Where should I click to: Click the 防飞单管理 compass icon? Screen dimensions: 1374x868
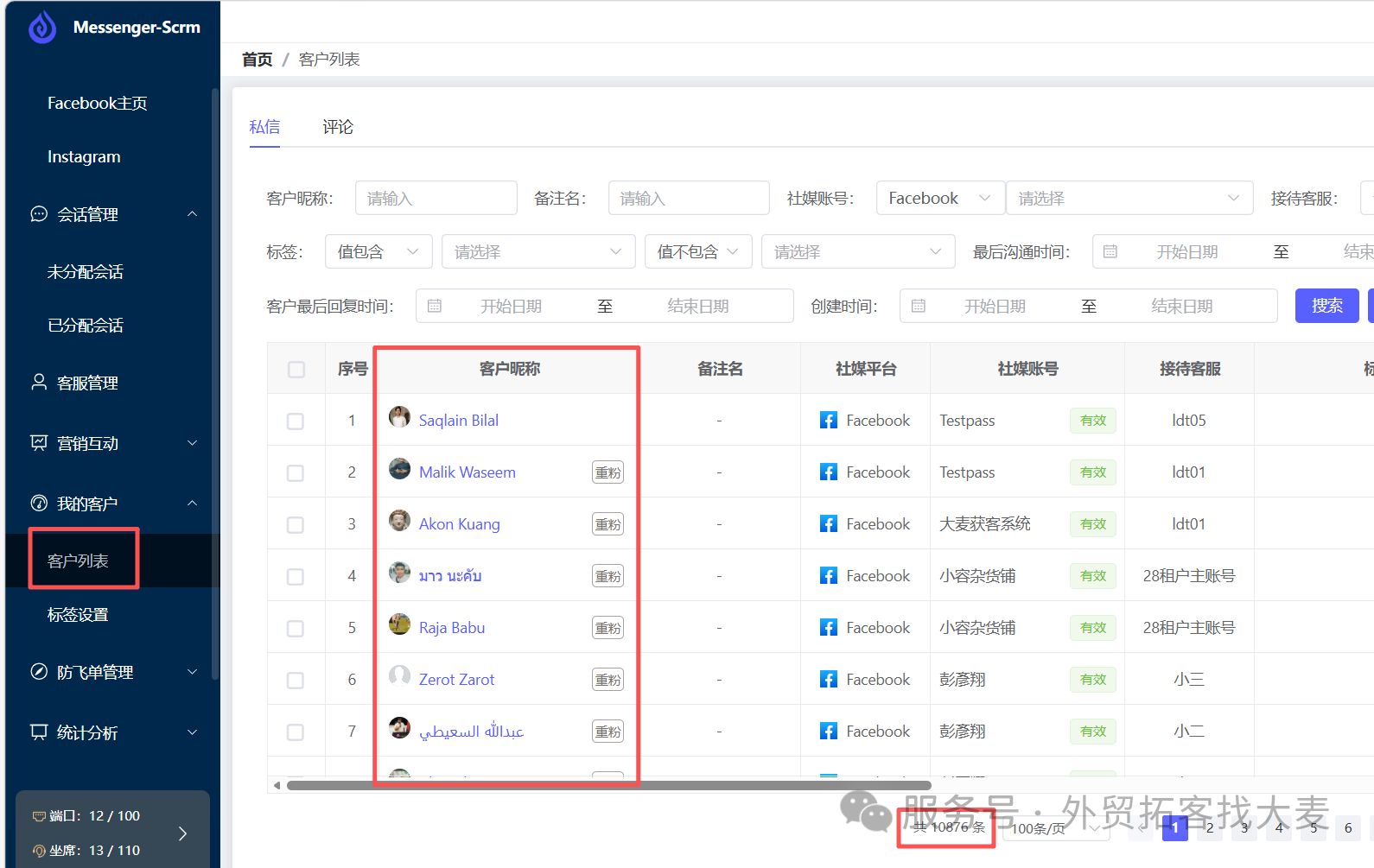[x=39, y=671]
